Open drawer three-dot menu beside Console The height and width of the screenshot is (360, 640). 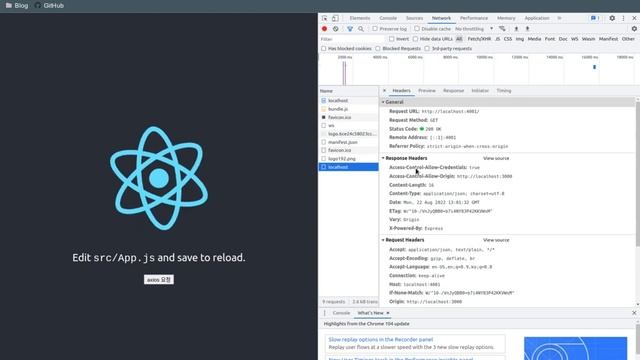[324, 313]
